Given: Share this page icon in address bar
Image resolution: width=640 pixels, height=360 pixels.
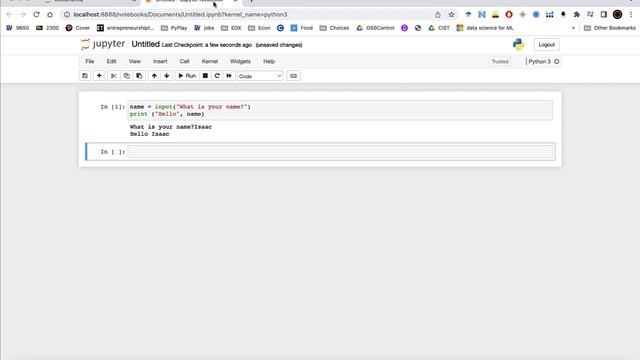Looking at the screenshot, I should [438, 15].
